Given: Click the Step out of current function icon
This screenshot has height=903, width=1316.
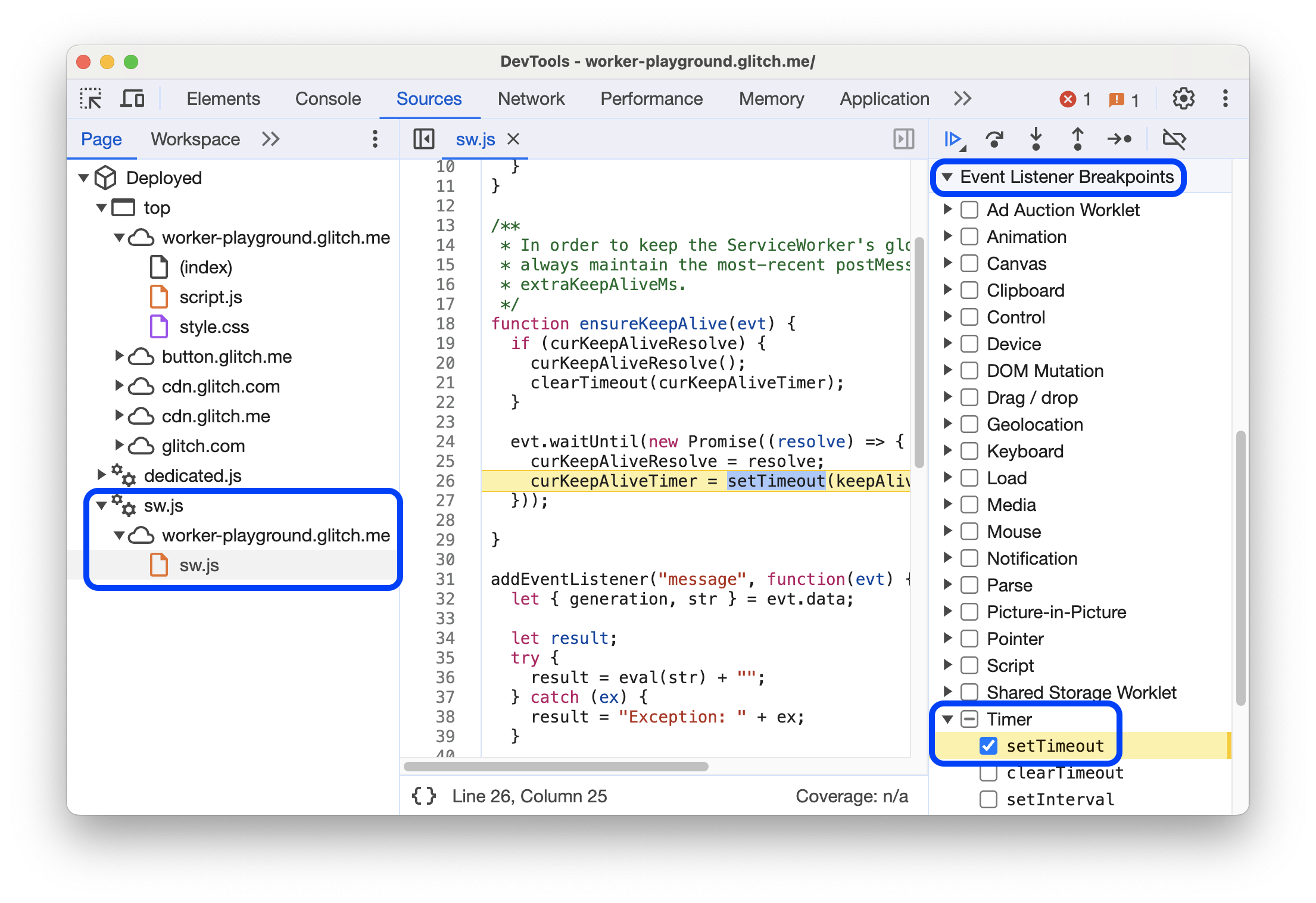Looking at the screenshot, I should pyautogui.click(x=1074, y=140).
